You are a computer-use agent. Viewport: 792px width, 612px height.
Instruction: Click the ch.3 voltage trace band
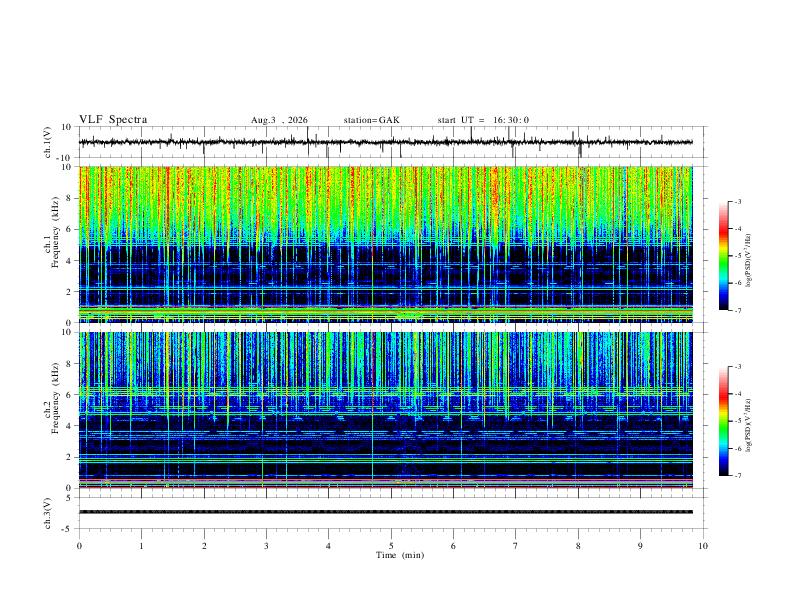tap(386, 512)
